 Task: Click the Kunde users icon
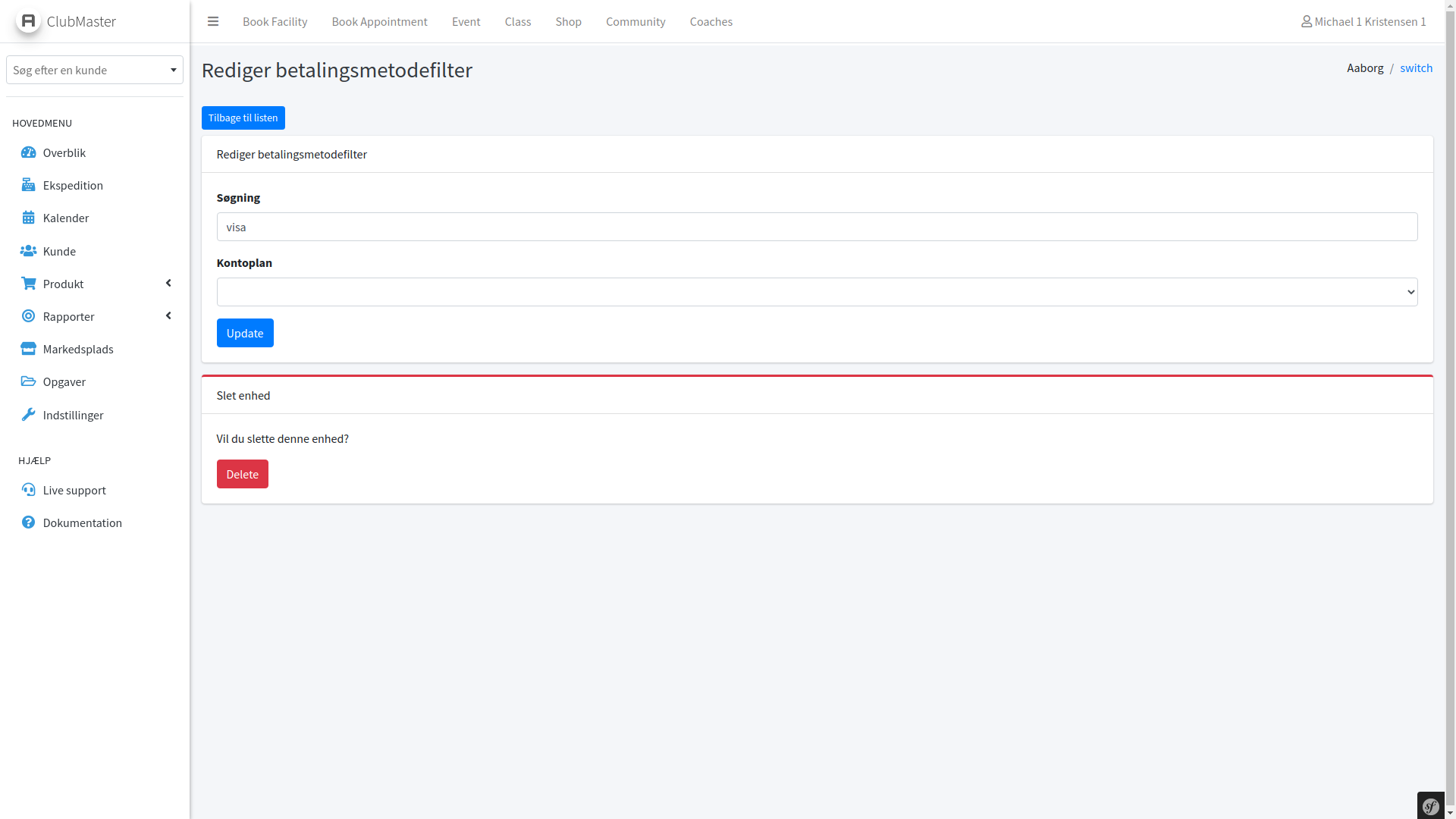pyautogui.click(x=28, y=251)
